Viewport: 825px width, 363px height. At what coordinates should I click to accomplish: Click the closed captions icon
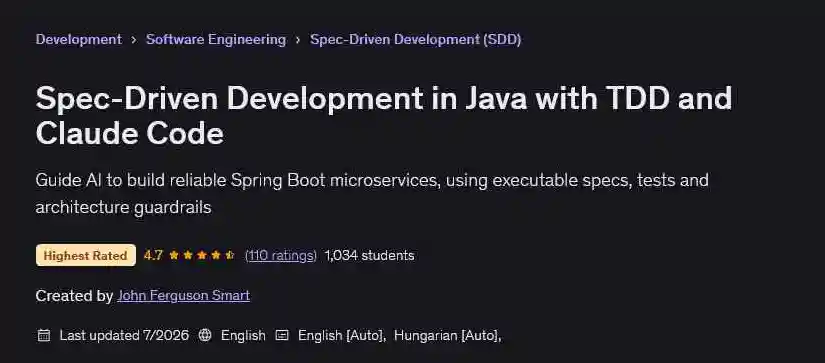coord(282,335)
